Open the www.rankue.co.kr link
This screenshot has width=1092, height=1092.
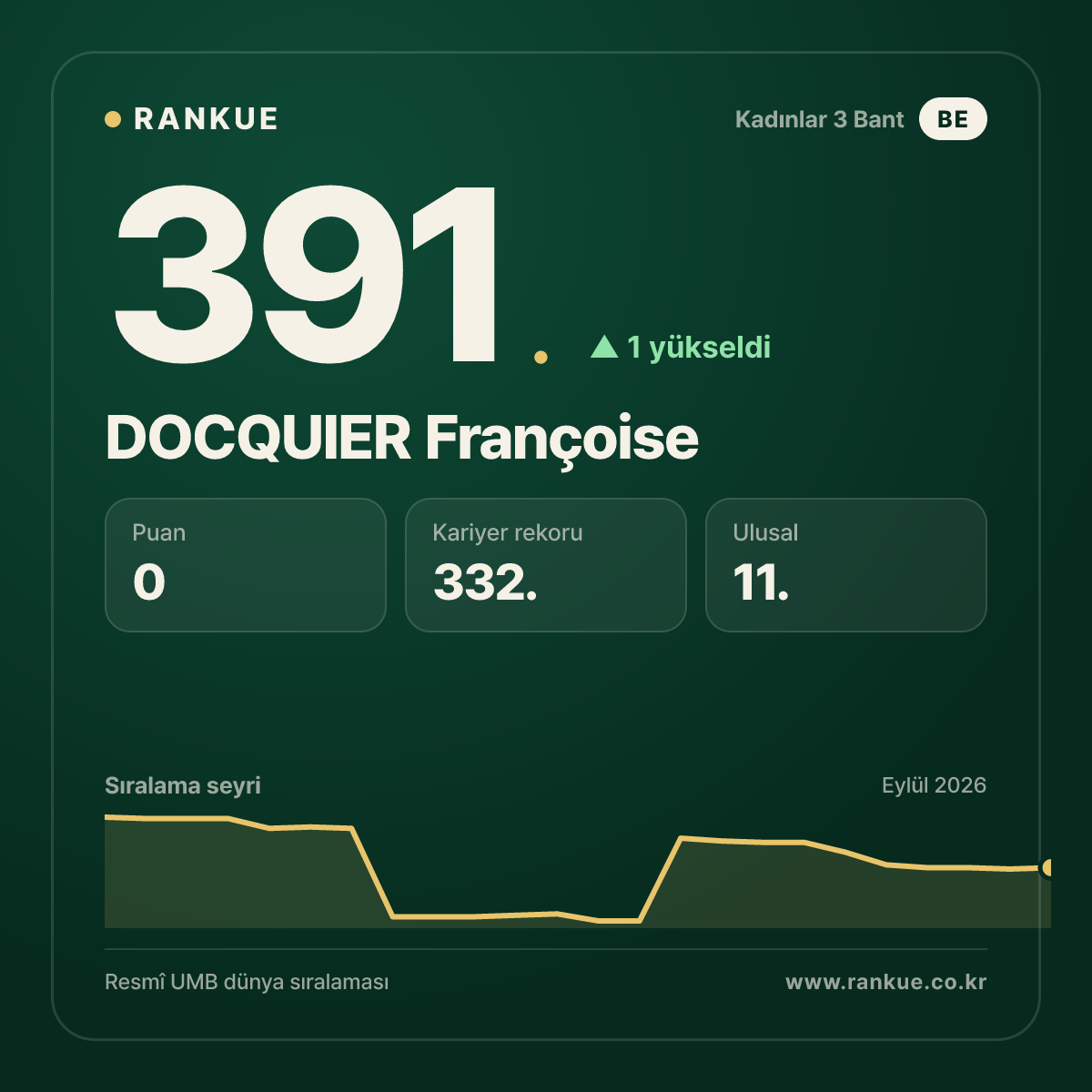click(886, 982)
